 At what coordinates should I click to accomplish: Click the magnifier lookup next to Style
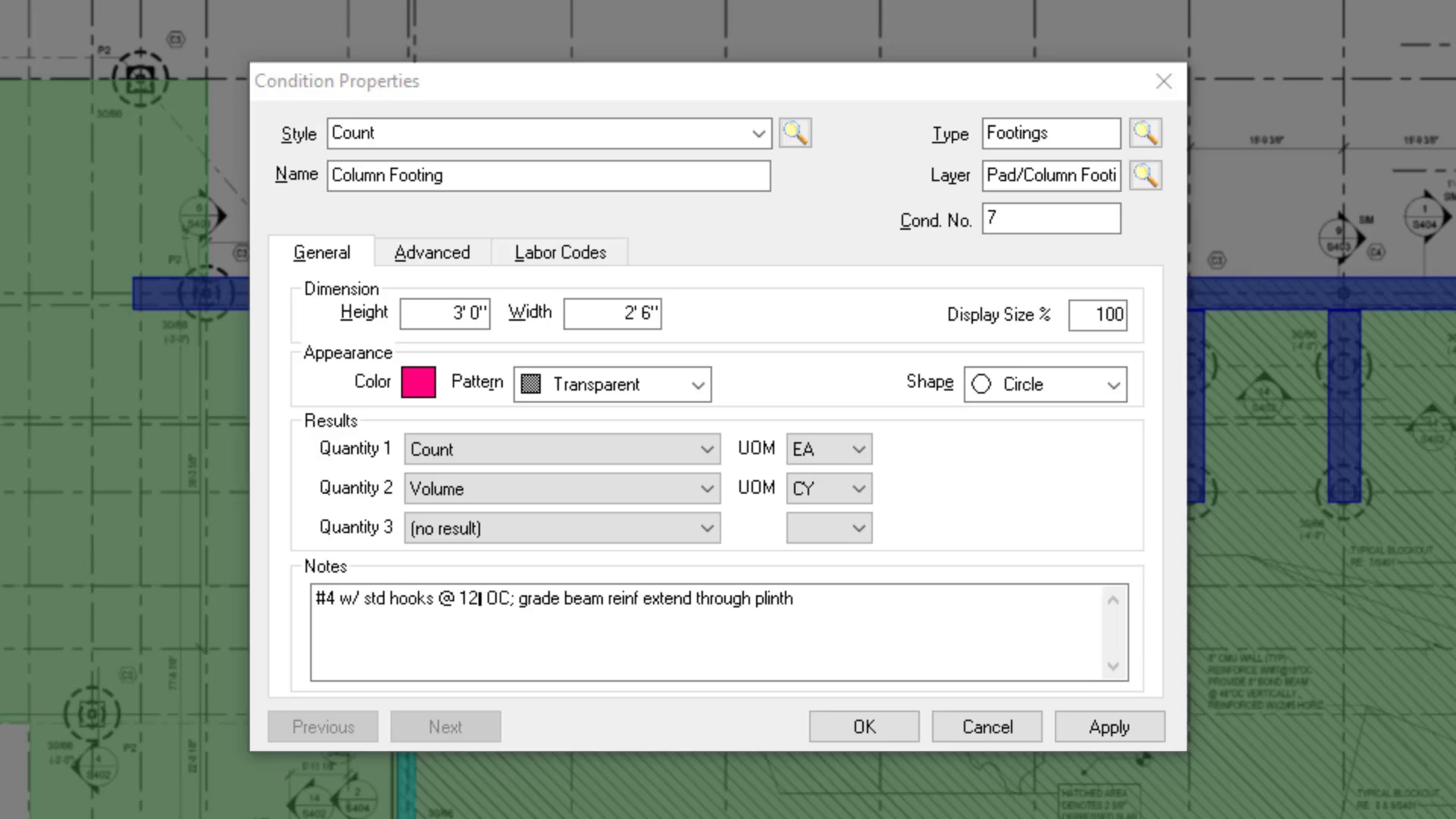tap(795, 133)
